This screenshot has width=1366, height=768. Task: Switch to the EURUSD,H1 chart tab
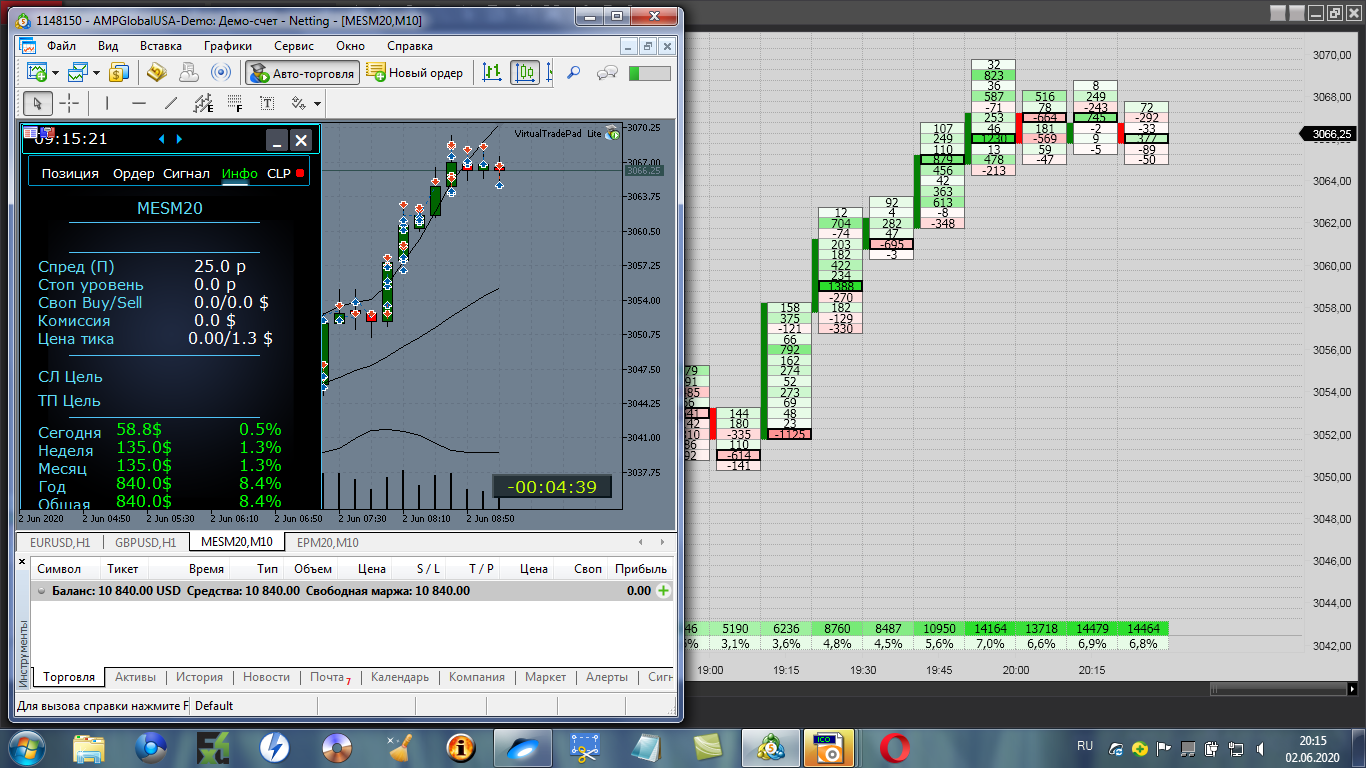pos(60,542)
